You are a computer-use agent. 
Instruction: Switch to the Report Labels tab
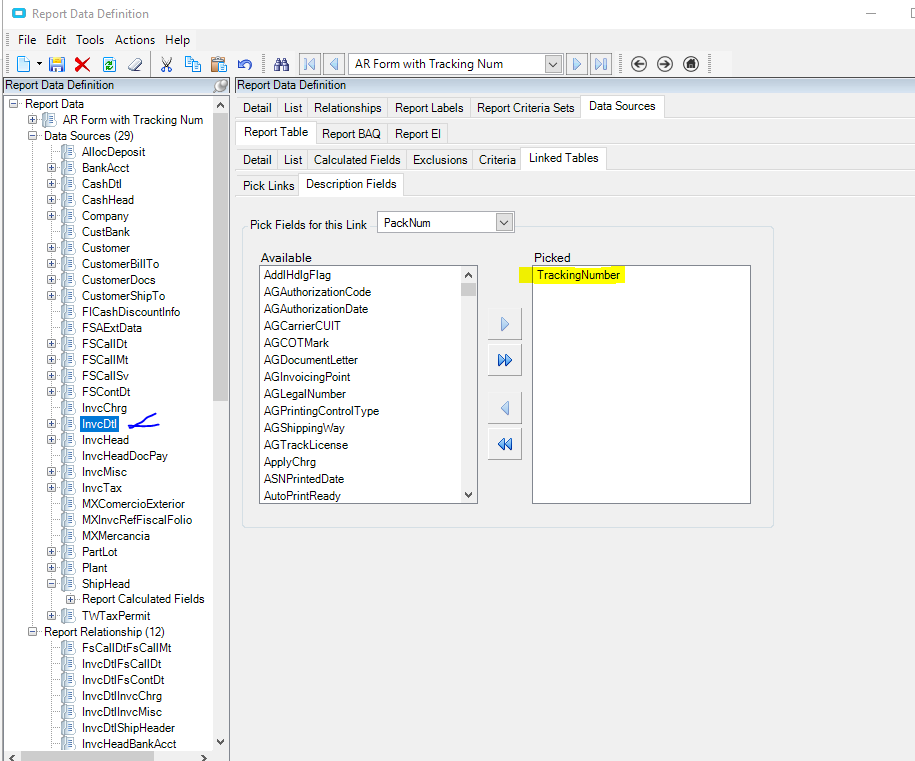(429, 108)
